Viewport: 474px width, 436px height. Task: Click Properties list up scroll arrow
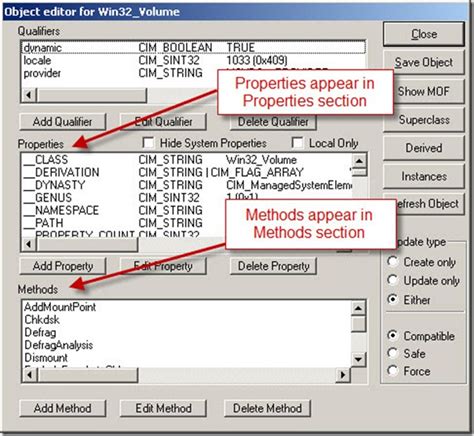[x=359, y=161]
